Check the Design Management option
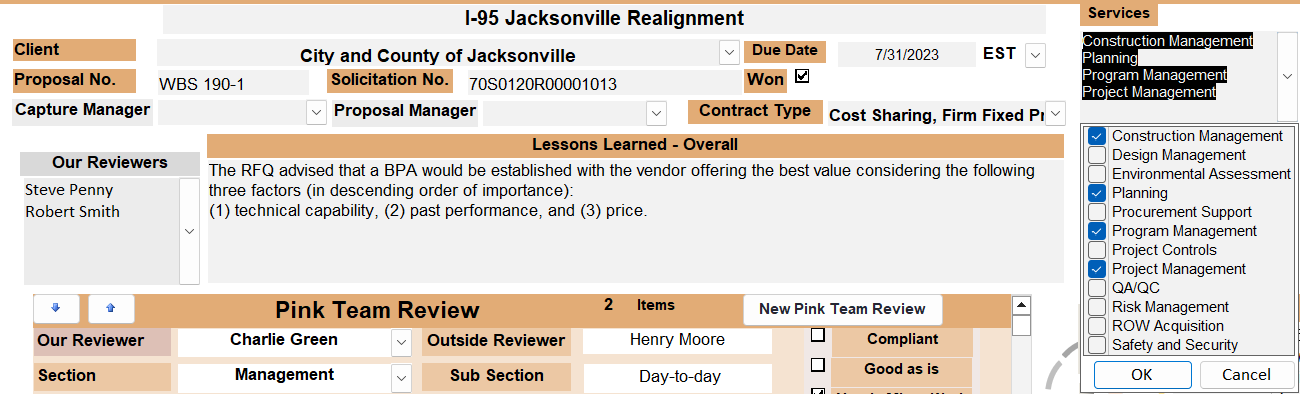 click(1097, 155)
